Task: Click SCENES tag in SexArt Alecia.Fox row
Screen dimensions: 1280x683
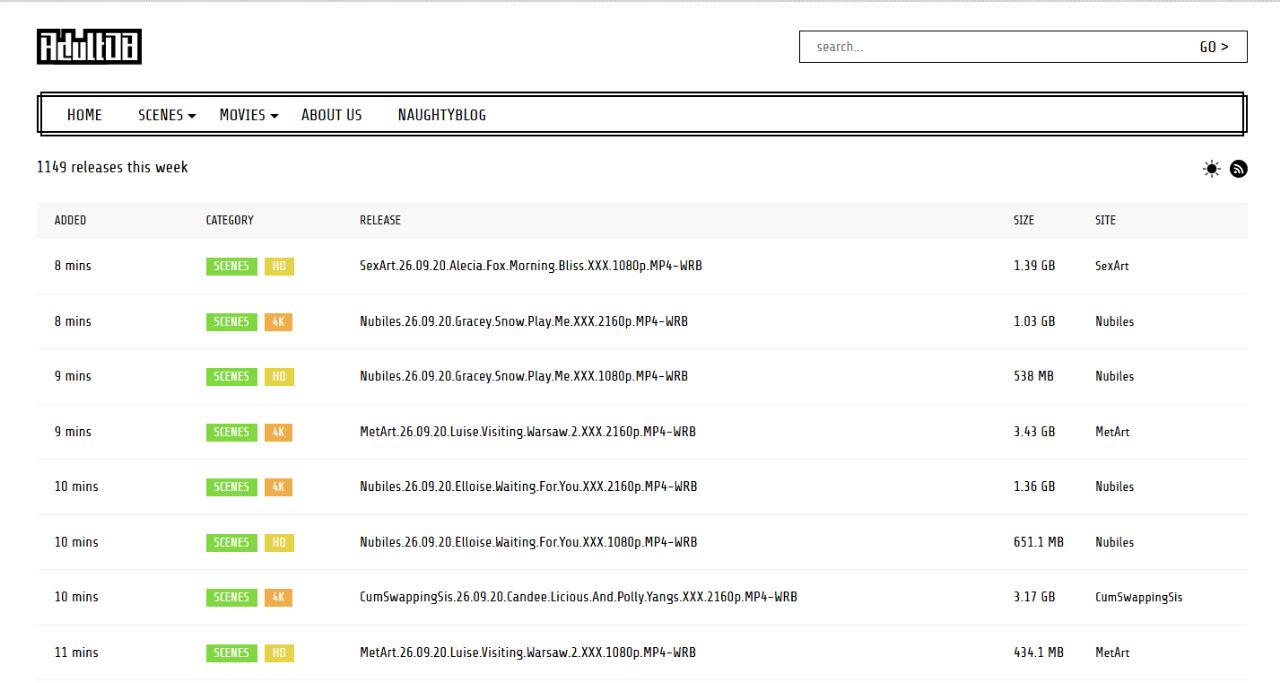Action: pyautogui.click(x=232, y=266)
